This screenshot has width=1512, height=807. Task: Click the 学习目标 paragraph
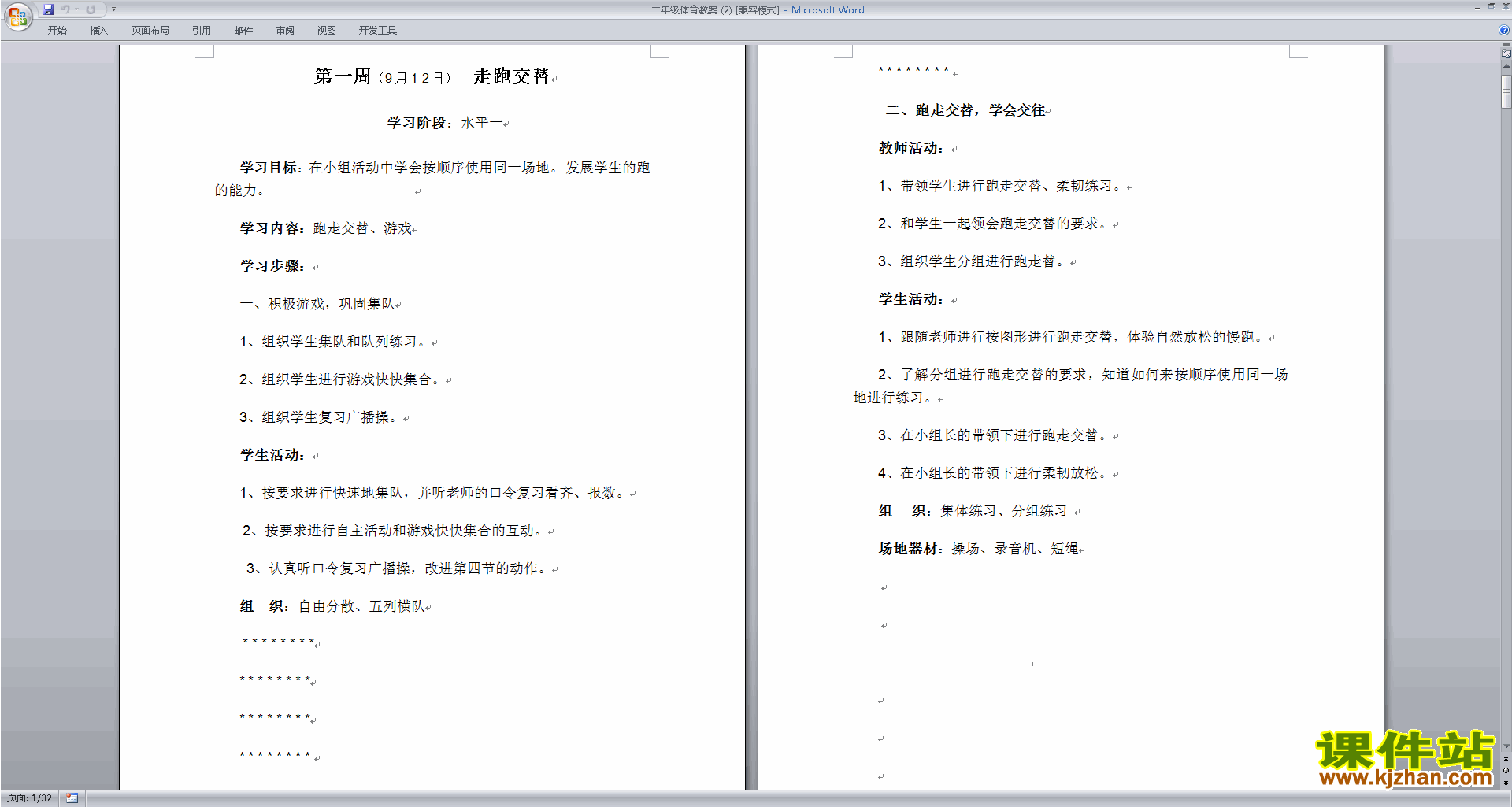tap(432, 179)
